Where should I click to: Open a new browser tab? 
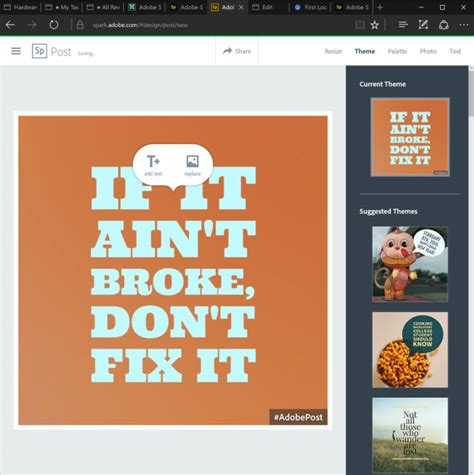click(x=380, y=7)
